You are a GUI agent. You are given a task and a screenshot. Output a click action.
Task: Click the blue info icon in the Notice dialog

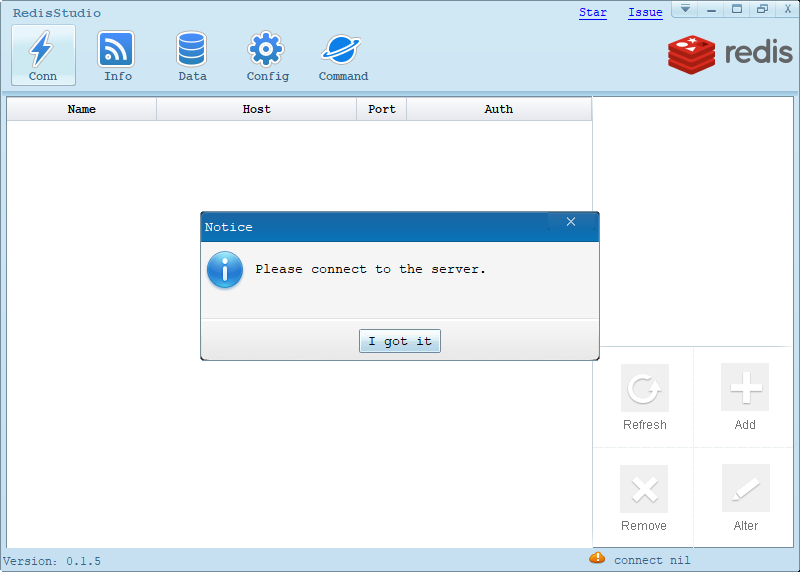pos(225,270)
